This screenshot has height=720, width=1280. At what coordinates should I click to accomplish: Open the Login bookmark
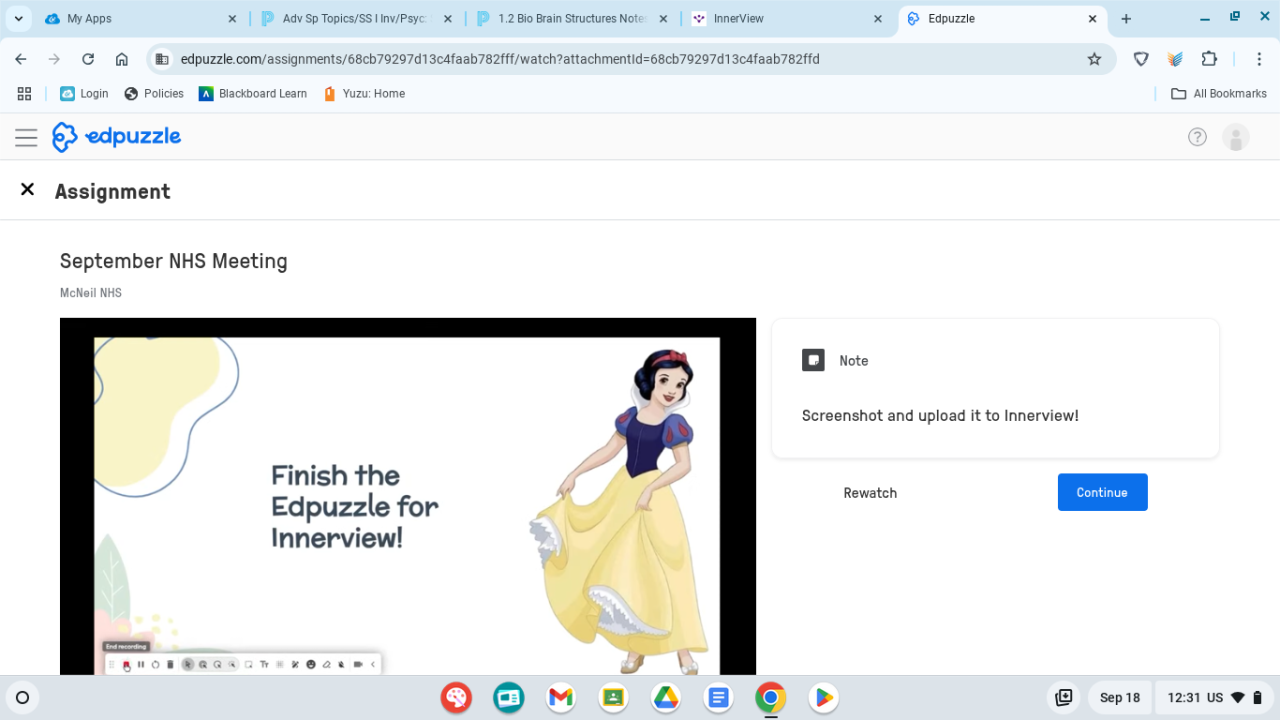(x=84, y=93)
